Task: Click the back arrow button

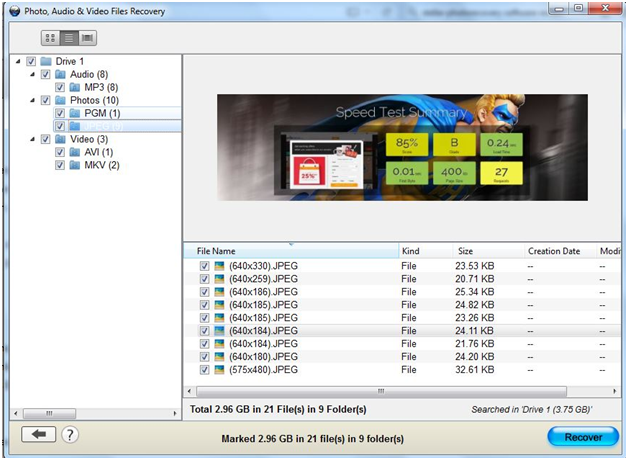Action: point(38,434)
